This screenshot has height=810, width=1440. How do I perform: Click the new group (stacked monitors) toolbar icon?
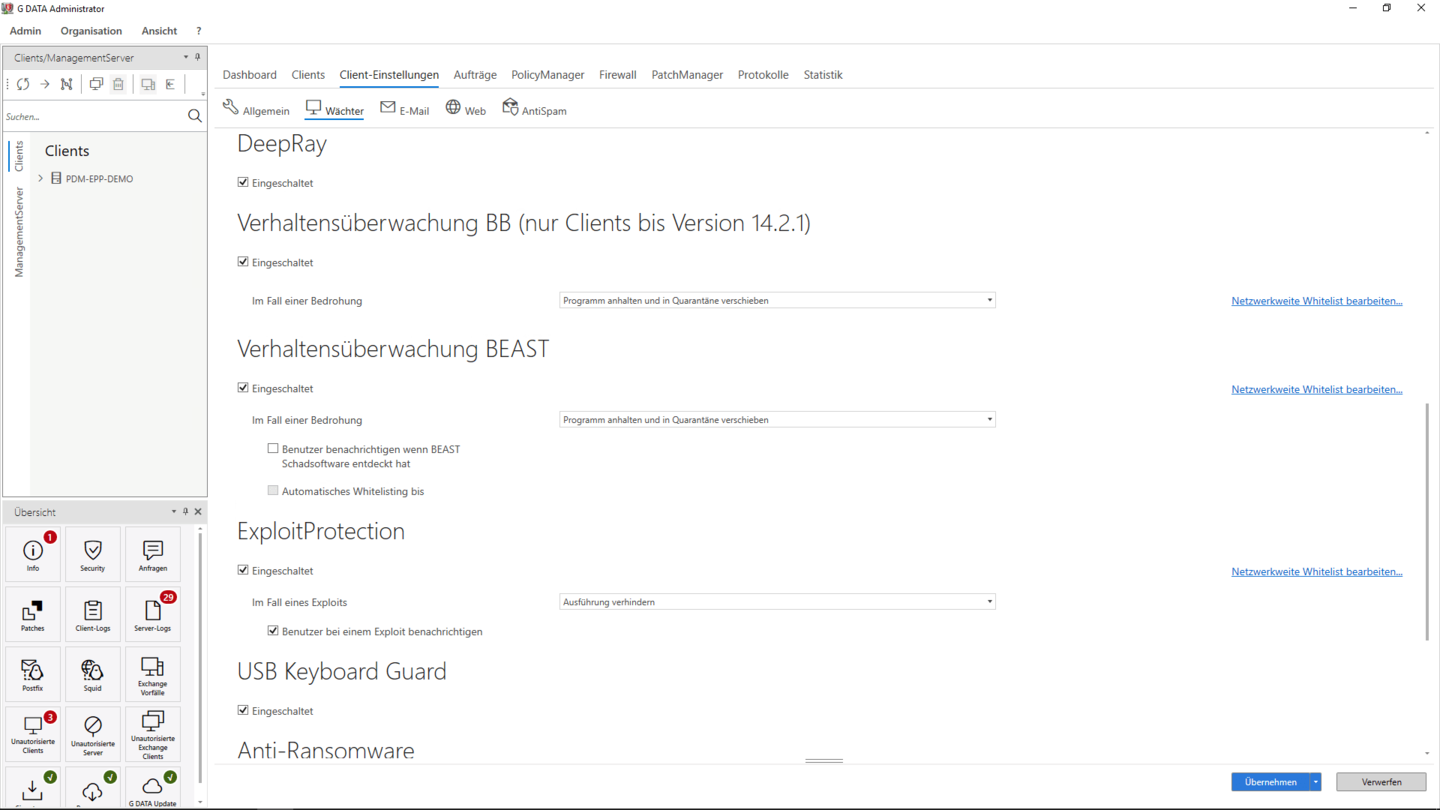coord(96,84)
